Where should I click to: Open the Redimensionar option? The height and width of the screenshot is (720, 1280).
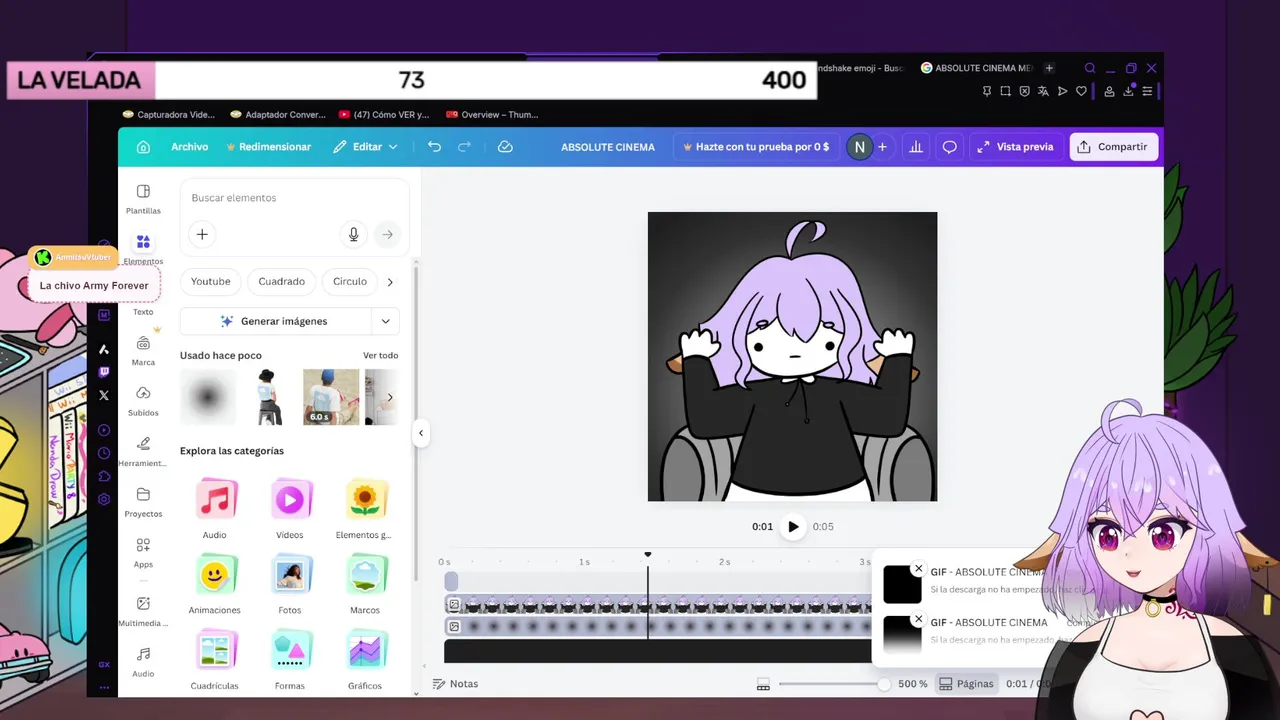[268, 147]
